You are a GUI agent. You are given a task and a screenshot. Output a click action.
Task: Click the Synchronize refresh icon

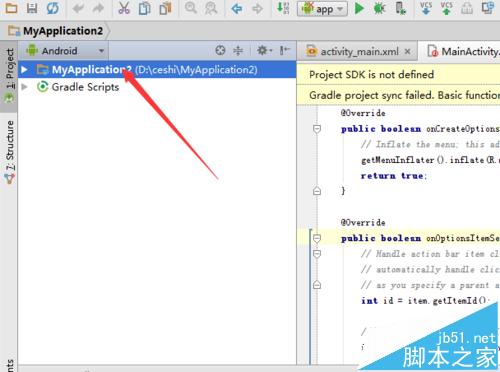tap(53, 8)
